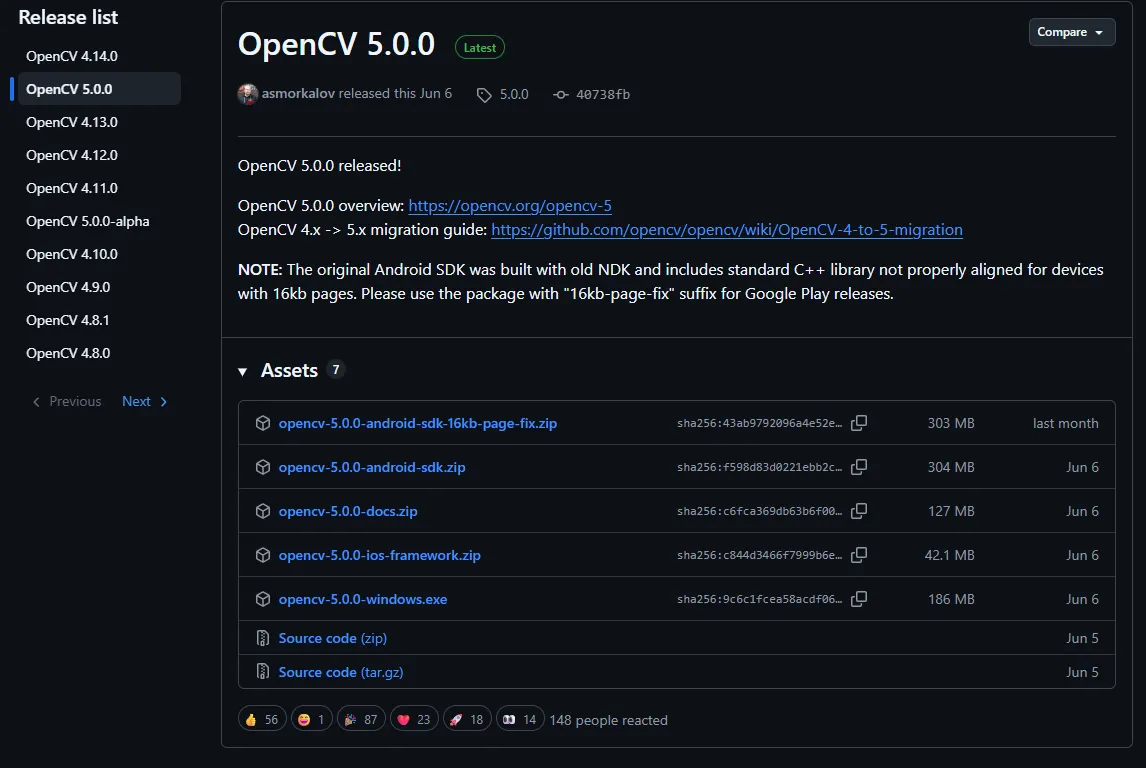Select OpenCV 4.13.0 in release list
Screen dimensions: 1146x768
(99, 122)
